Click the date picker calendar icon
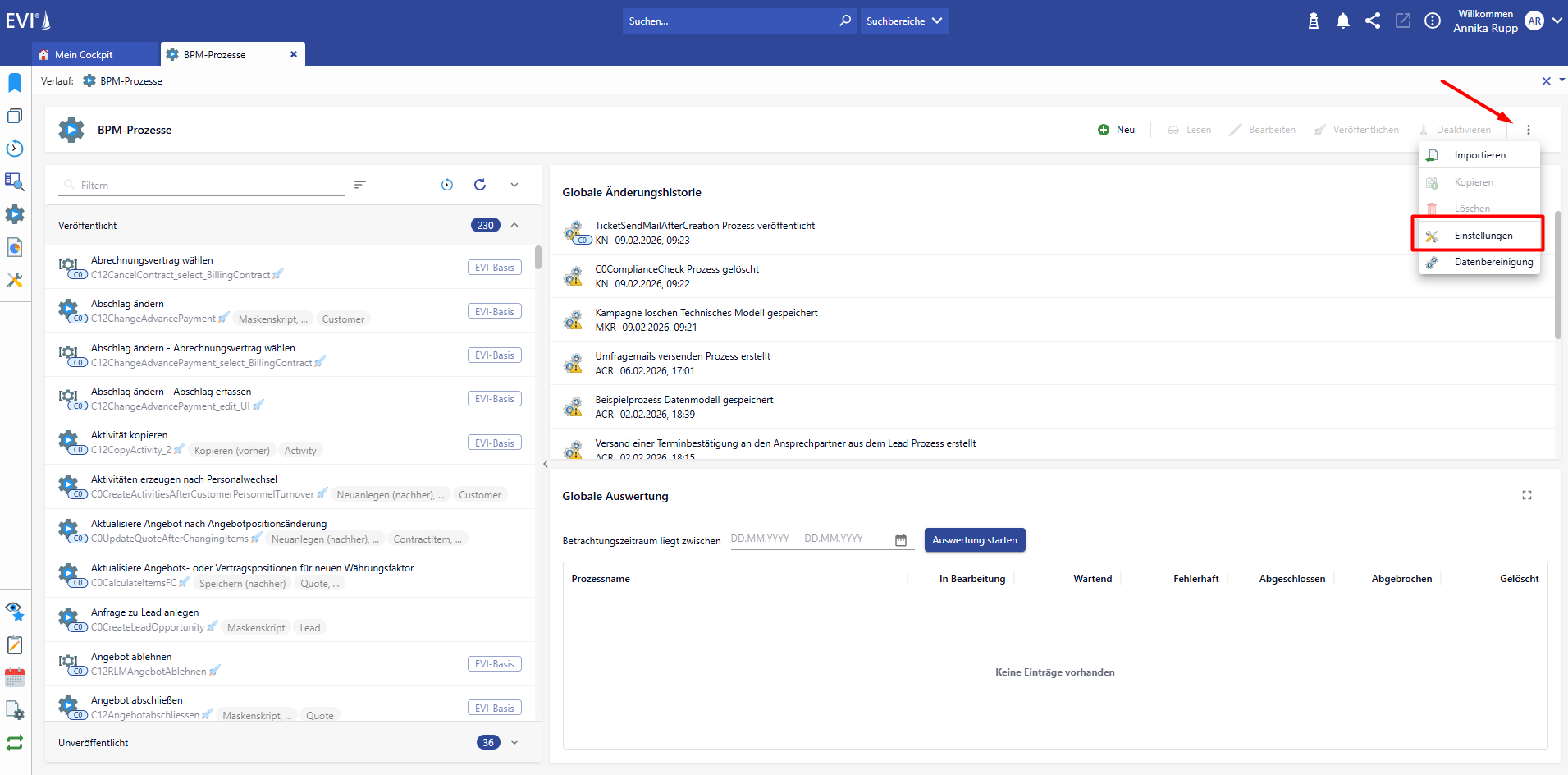The image size is (1568, 775). (x=901, y=540)
